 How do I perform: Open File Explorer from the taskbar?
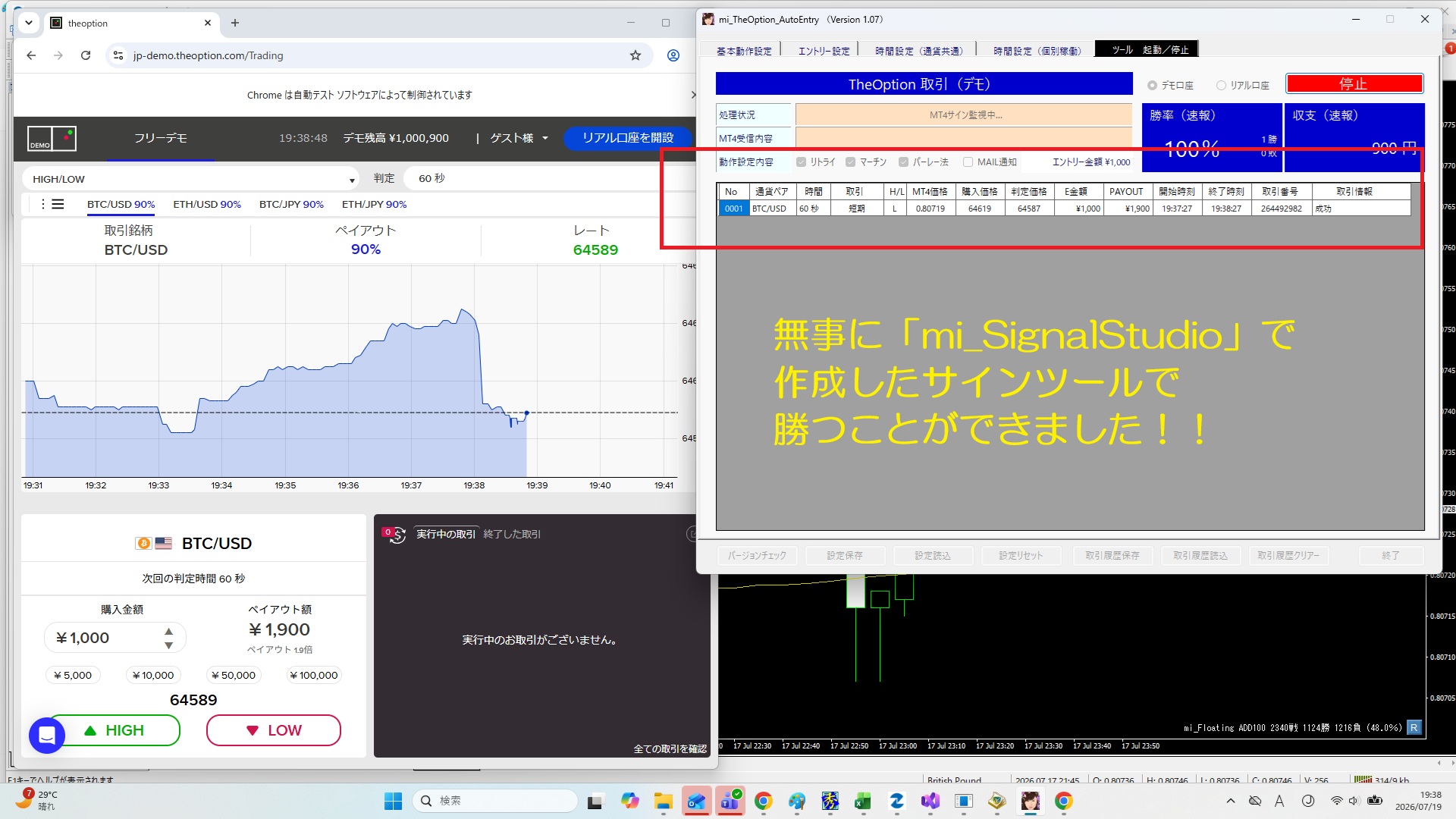click(x=664, y=801)
